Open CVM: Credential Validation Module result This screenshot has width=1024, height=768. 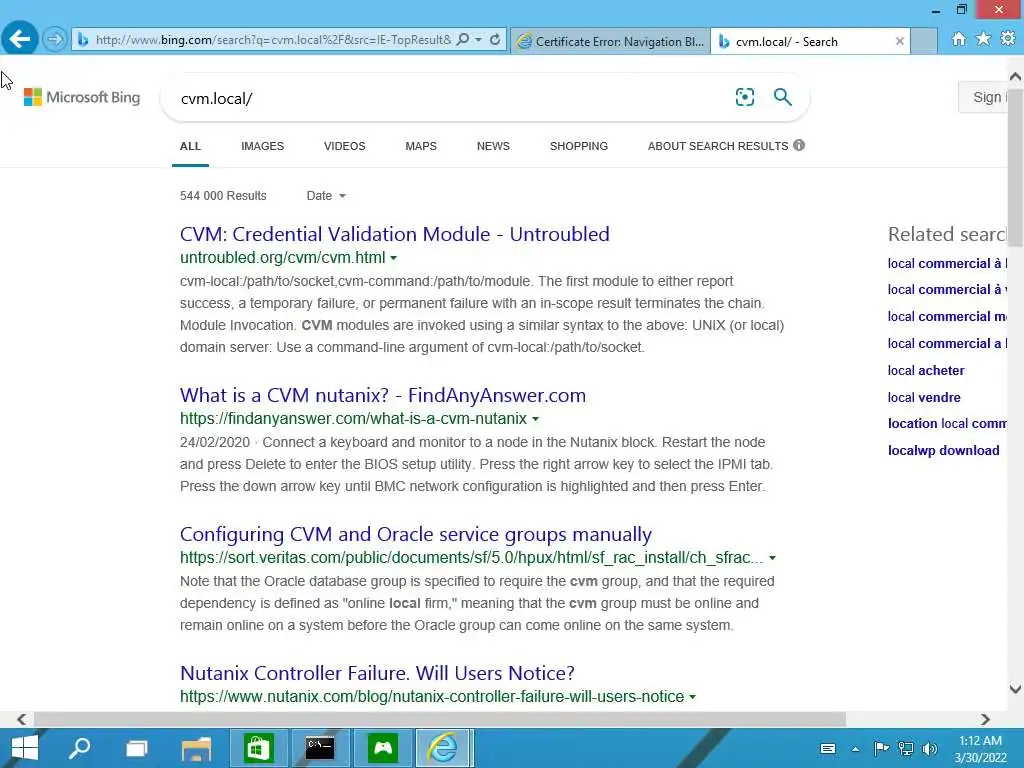pos(394,234)
